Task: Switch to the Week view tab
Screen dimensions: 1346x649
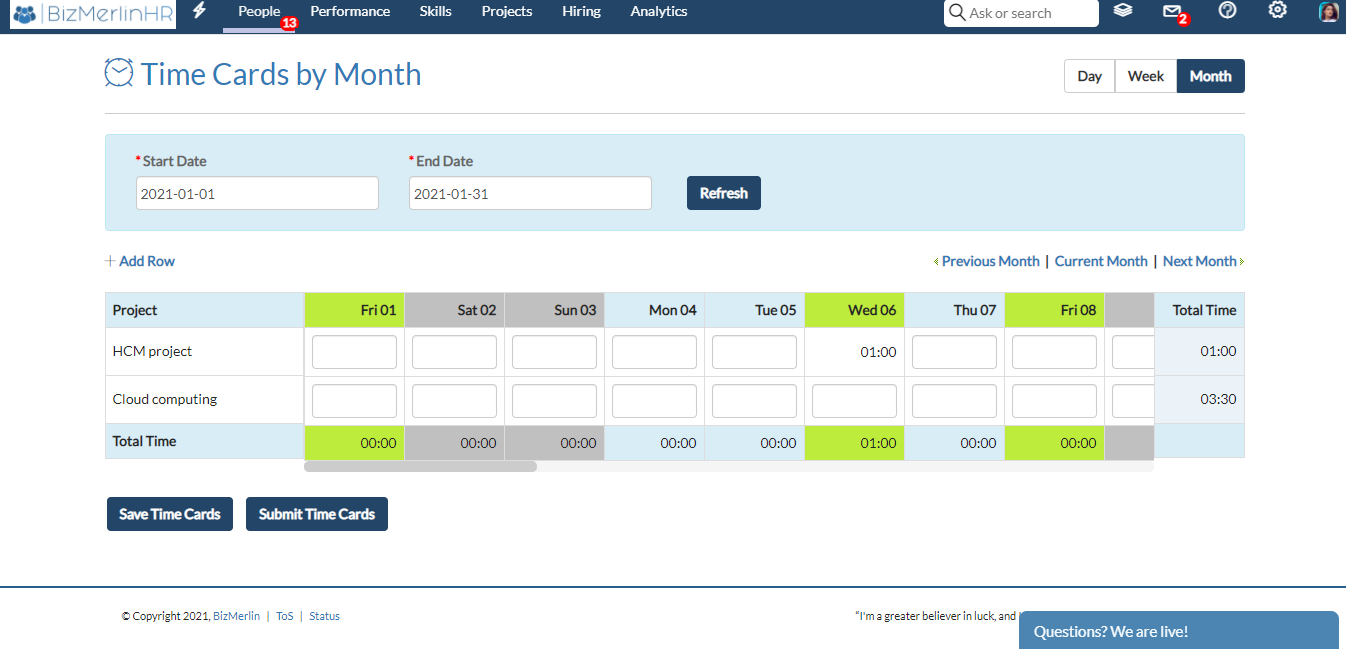Action: pyautogui.click(x=1145, y=75)
